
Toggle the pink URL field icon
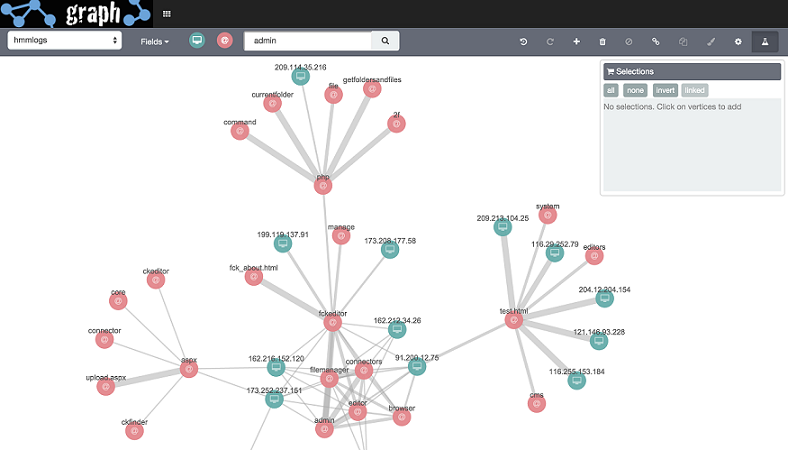225,40
